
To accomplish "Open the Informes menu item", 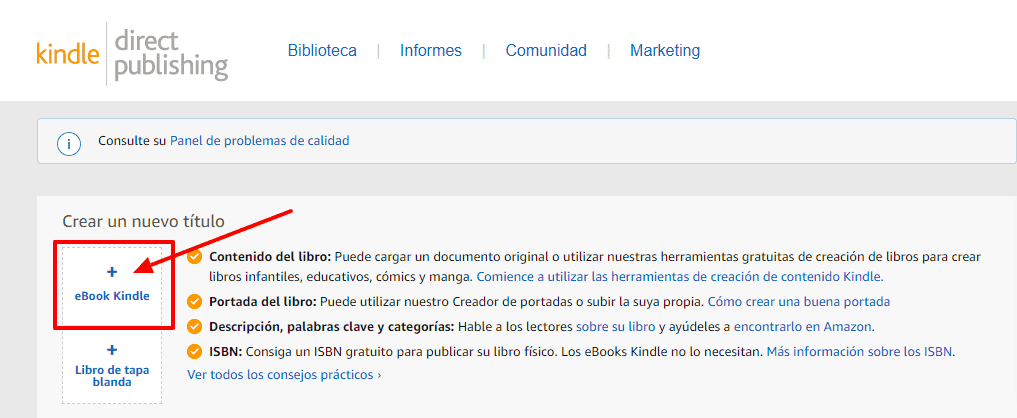I will coord(431,51).
